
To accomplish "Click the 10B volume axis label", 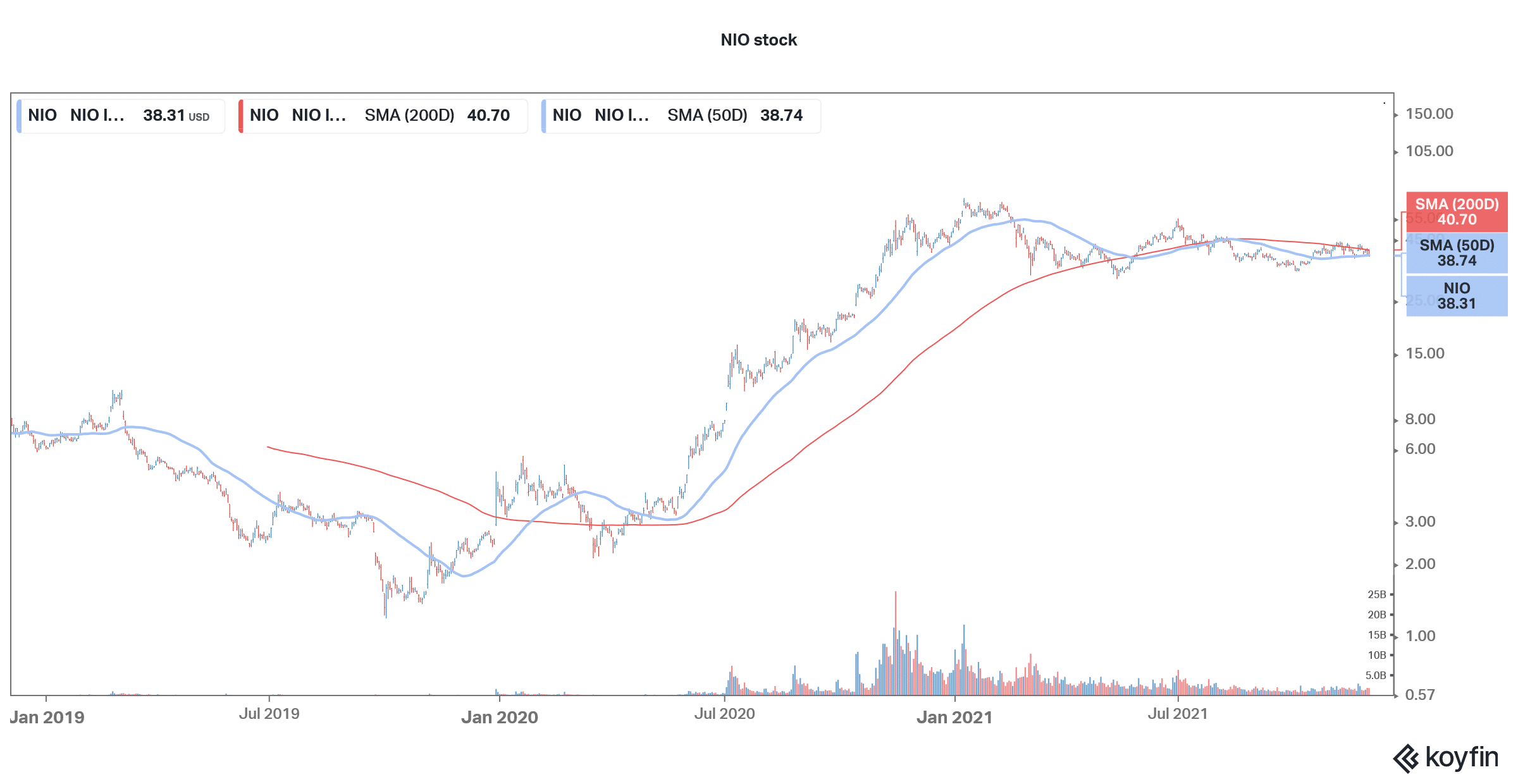I will 1376,655.
